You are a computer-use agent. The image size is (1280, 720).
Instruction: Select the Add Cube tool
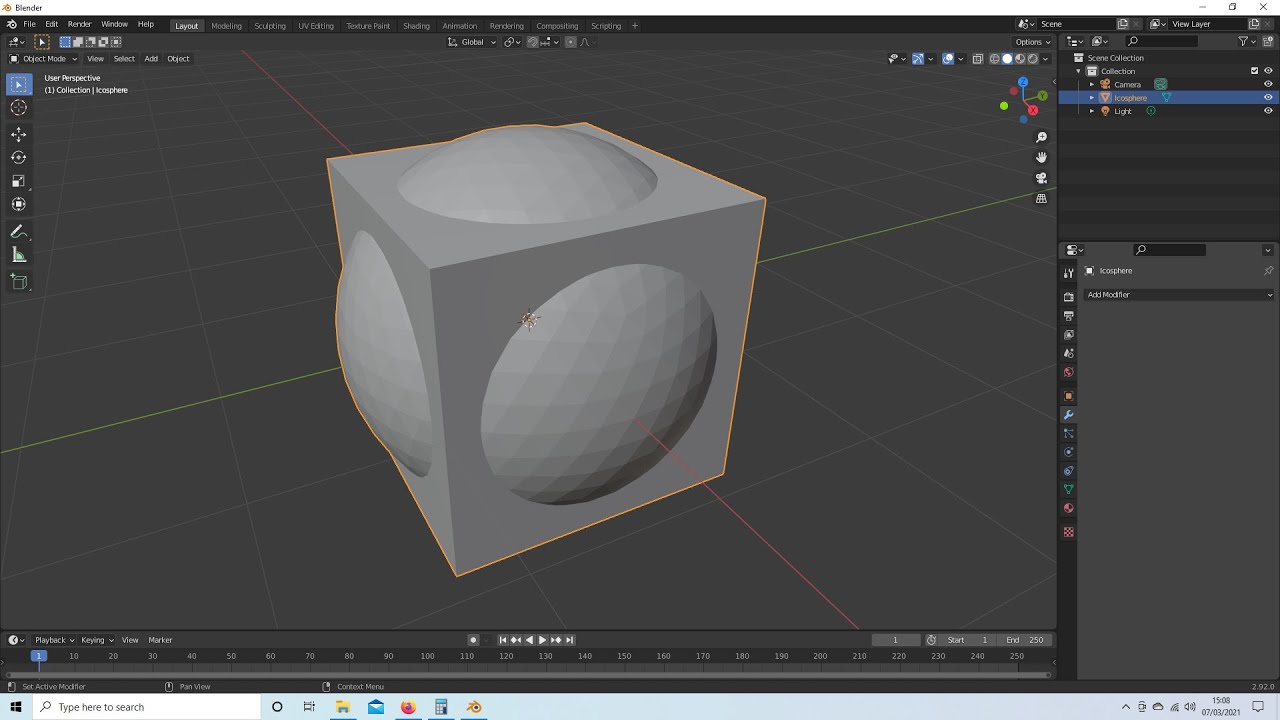[18, 282]
